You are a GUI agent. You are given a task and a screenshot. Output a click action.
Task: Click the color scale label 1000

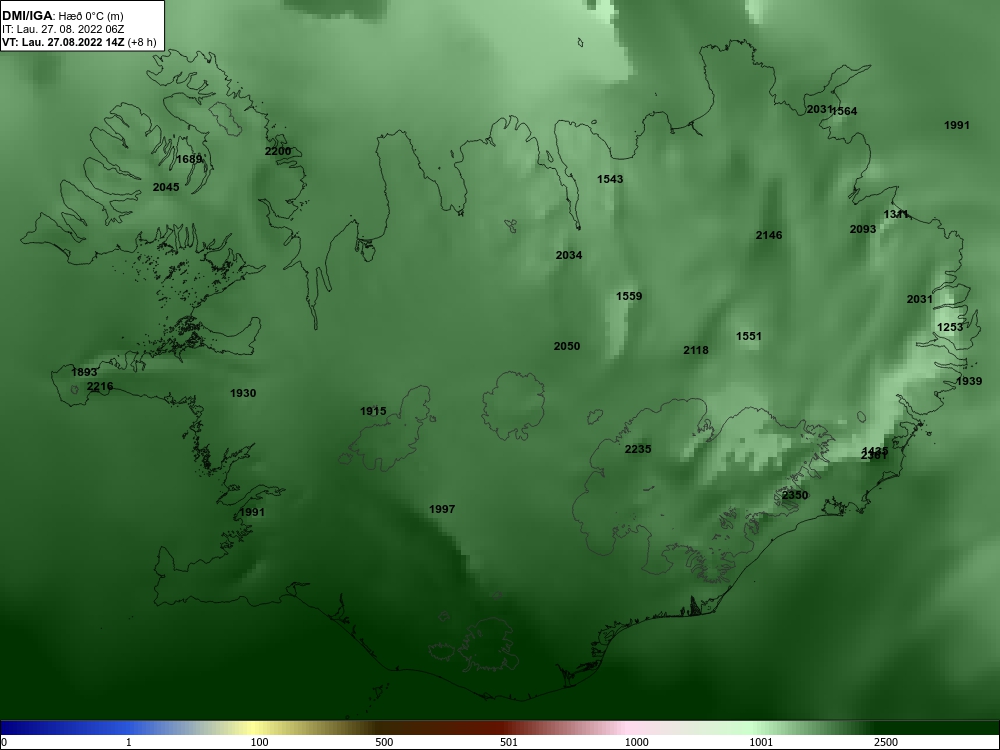pyautogui.click(x=636, y=742)
